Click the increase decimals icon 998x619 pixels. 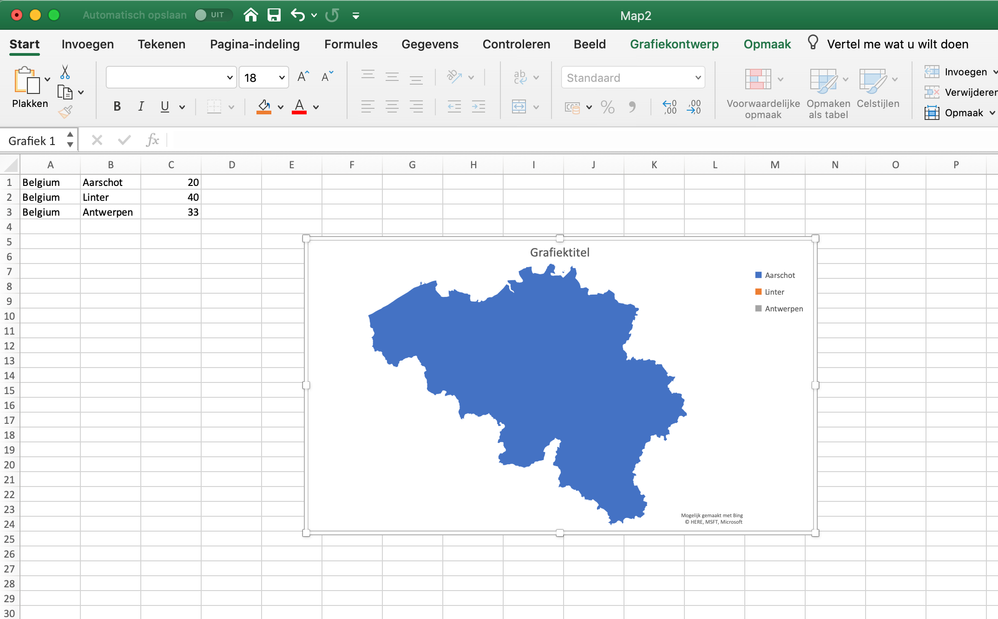[x=672, y=107]
